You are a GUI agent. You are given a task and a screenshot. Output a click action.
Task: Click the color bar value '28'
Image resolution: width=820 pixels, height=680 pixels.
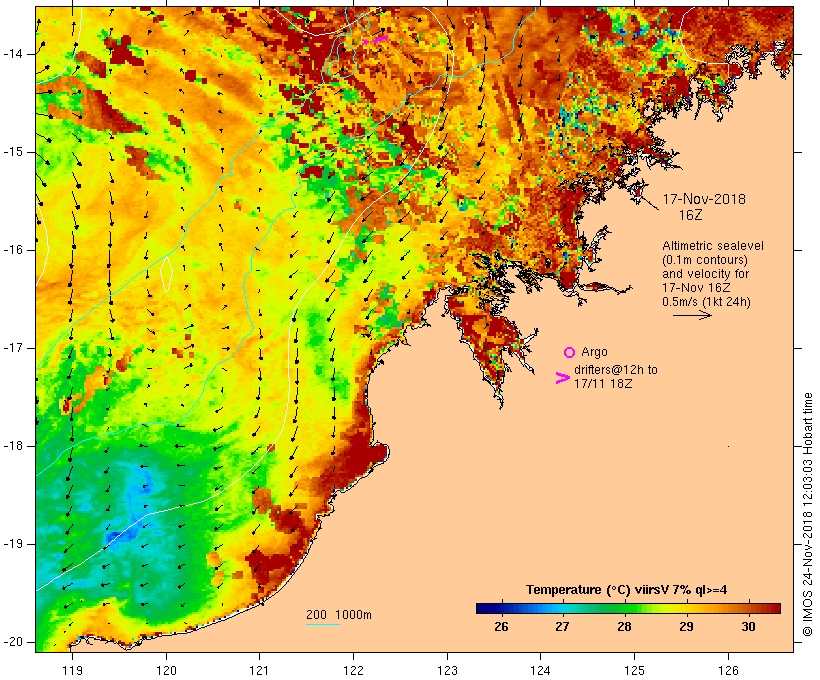tap(624, 627)
